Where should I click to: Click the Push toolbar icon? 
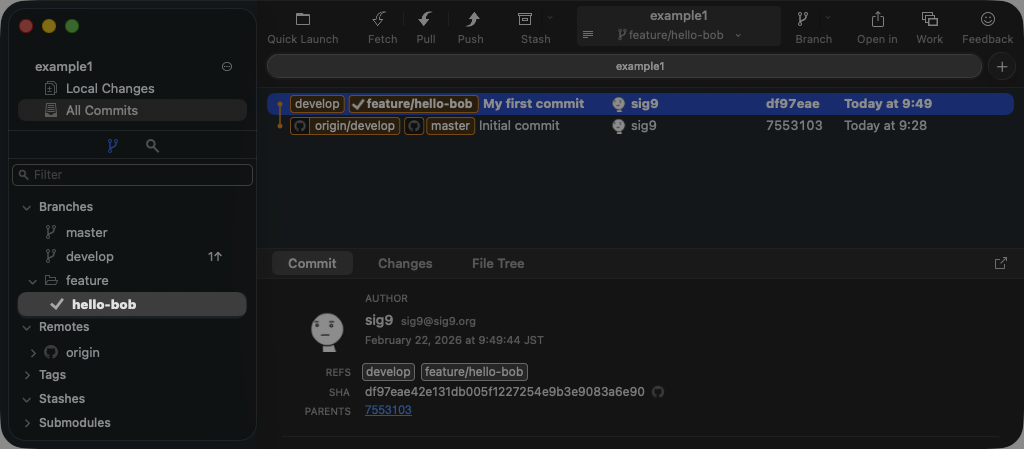click(471, 20)
